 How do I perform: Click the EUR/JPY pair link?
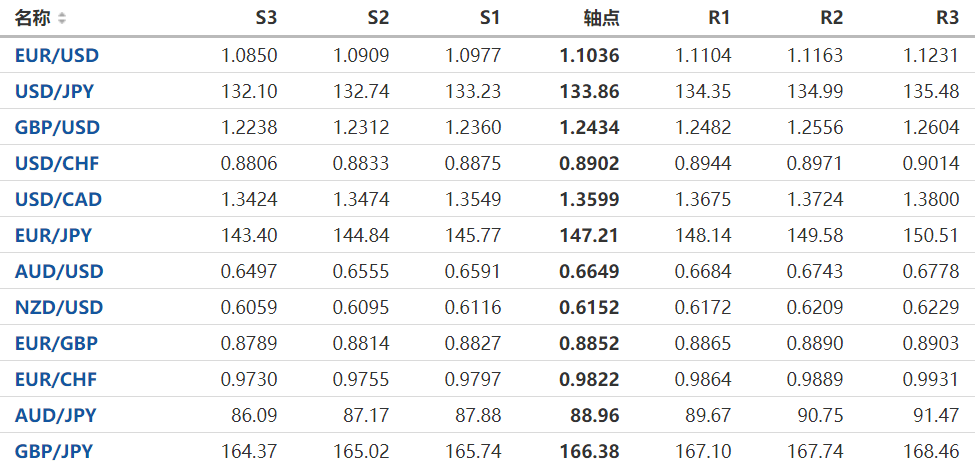(x=53, y=236)
